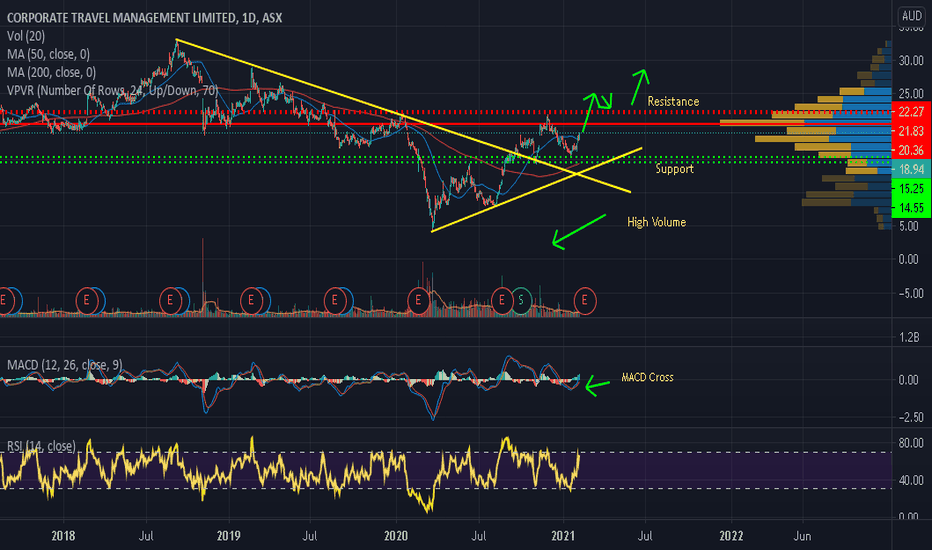
Task: Click the 2022 label on time axis
Action: 731,536
